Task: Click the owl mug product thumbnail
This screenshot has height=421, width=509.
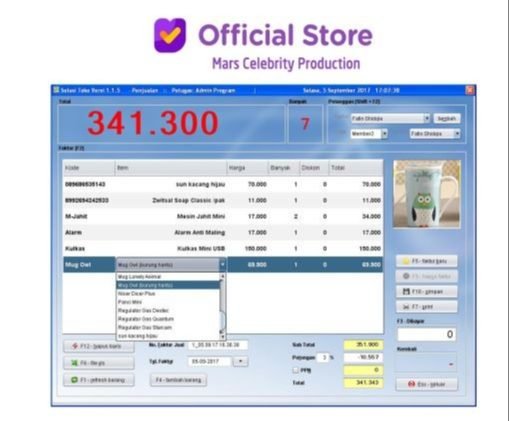Action: pyautogui.click(x=426, y=194)
